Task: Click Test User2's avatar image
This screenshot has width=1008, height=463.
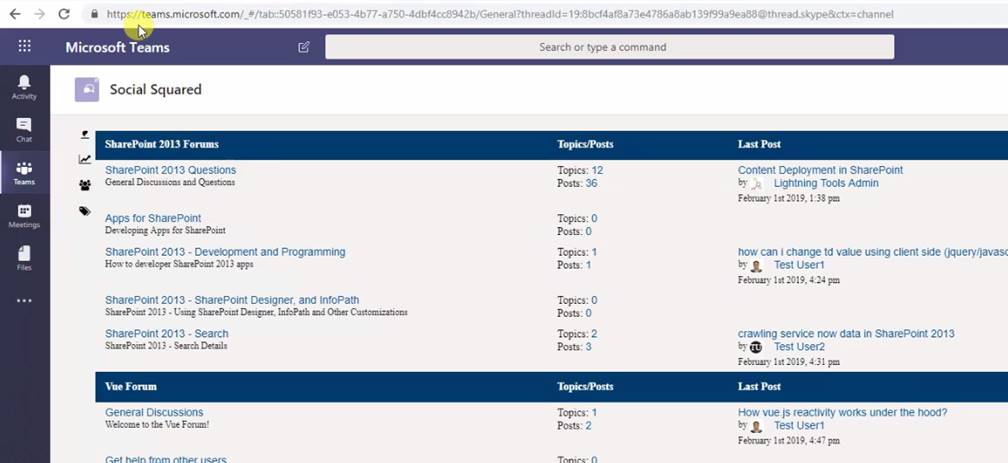Action: click(756, 347)
